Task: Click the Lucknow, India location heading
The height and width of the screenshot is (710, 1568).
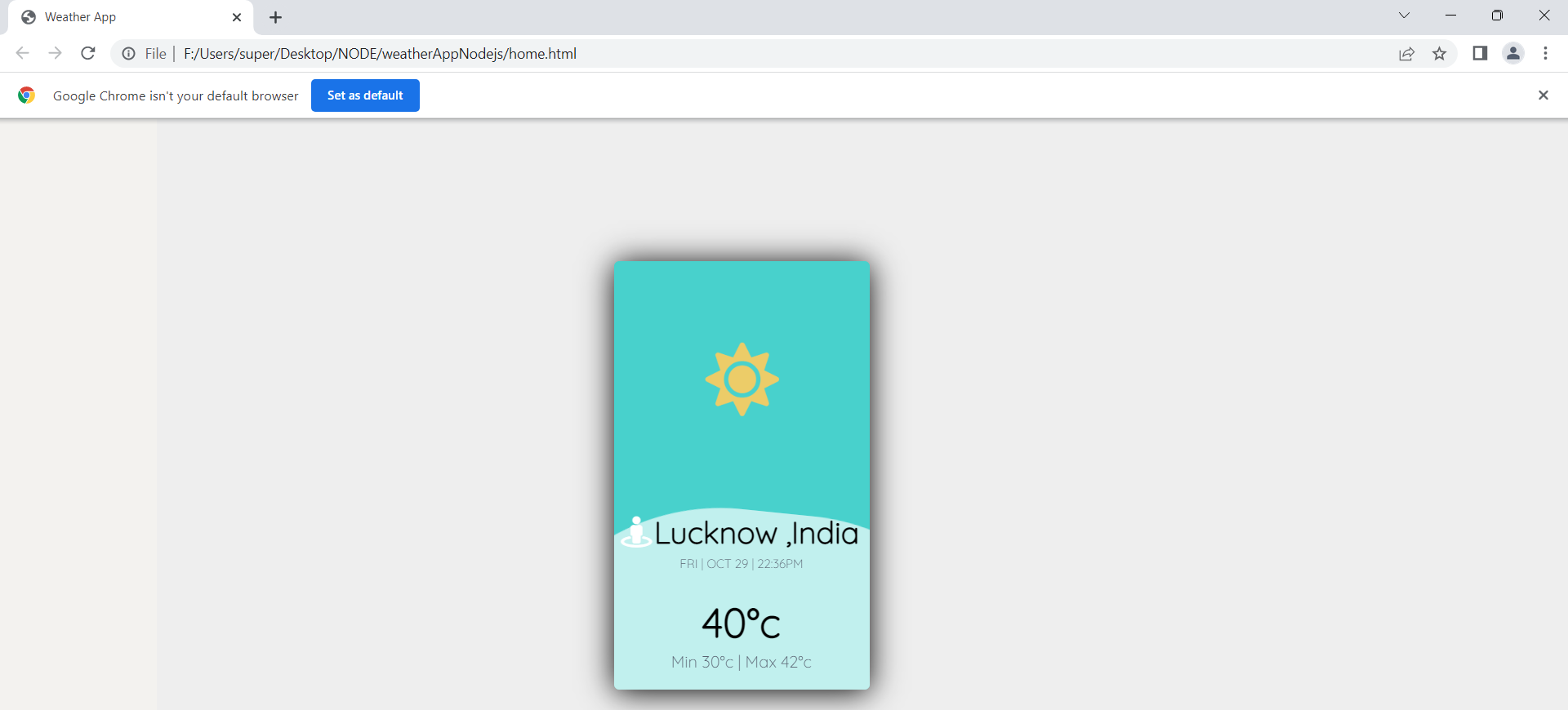Action: tap(756, 534)
